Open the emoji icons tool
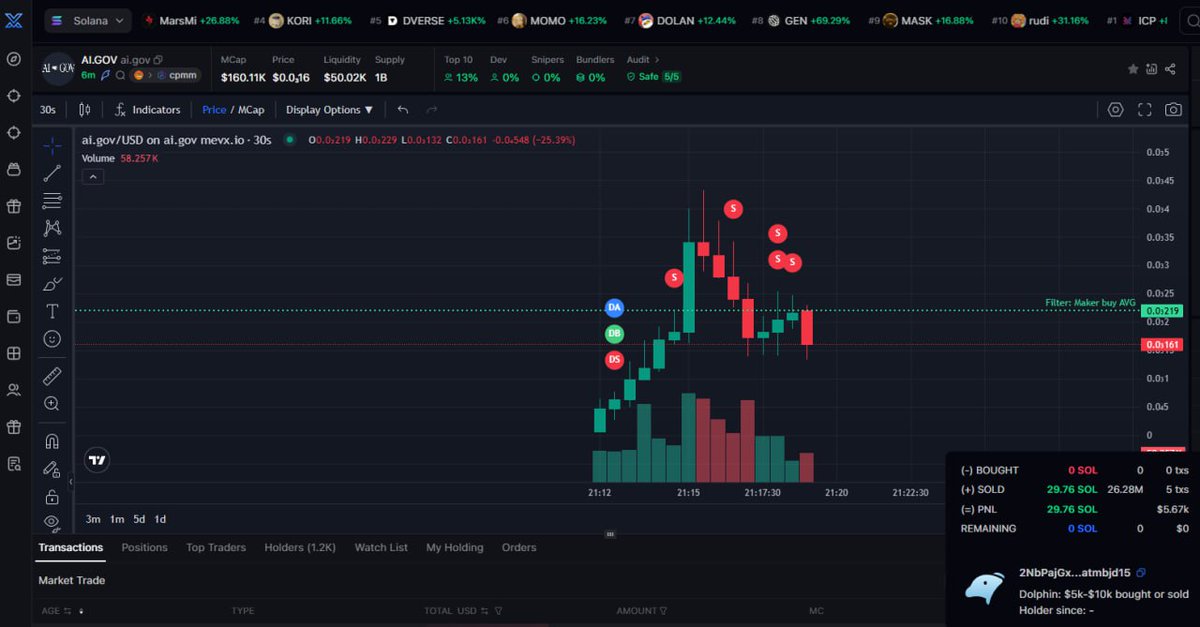1200x627 pixels. 52,339
